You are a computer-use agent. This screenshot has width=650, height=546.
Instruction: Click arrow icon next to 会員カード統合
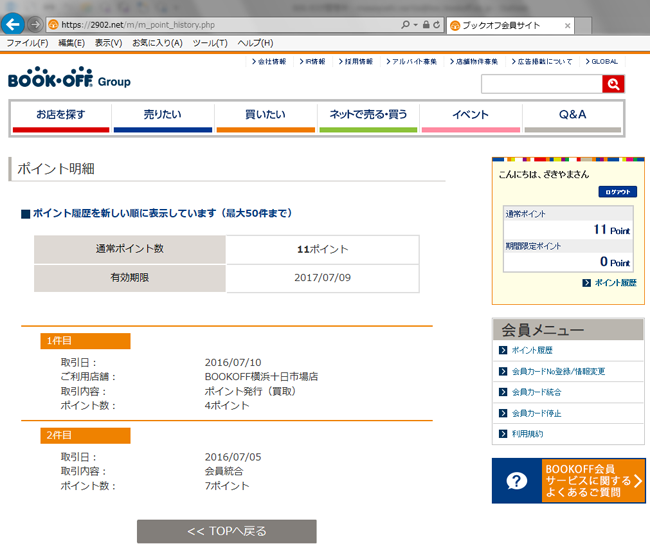(x=503, y=392)
